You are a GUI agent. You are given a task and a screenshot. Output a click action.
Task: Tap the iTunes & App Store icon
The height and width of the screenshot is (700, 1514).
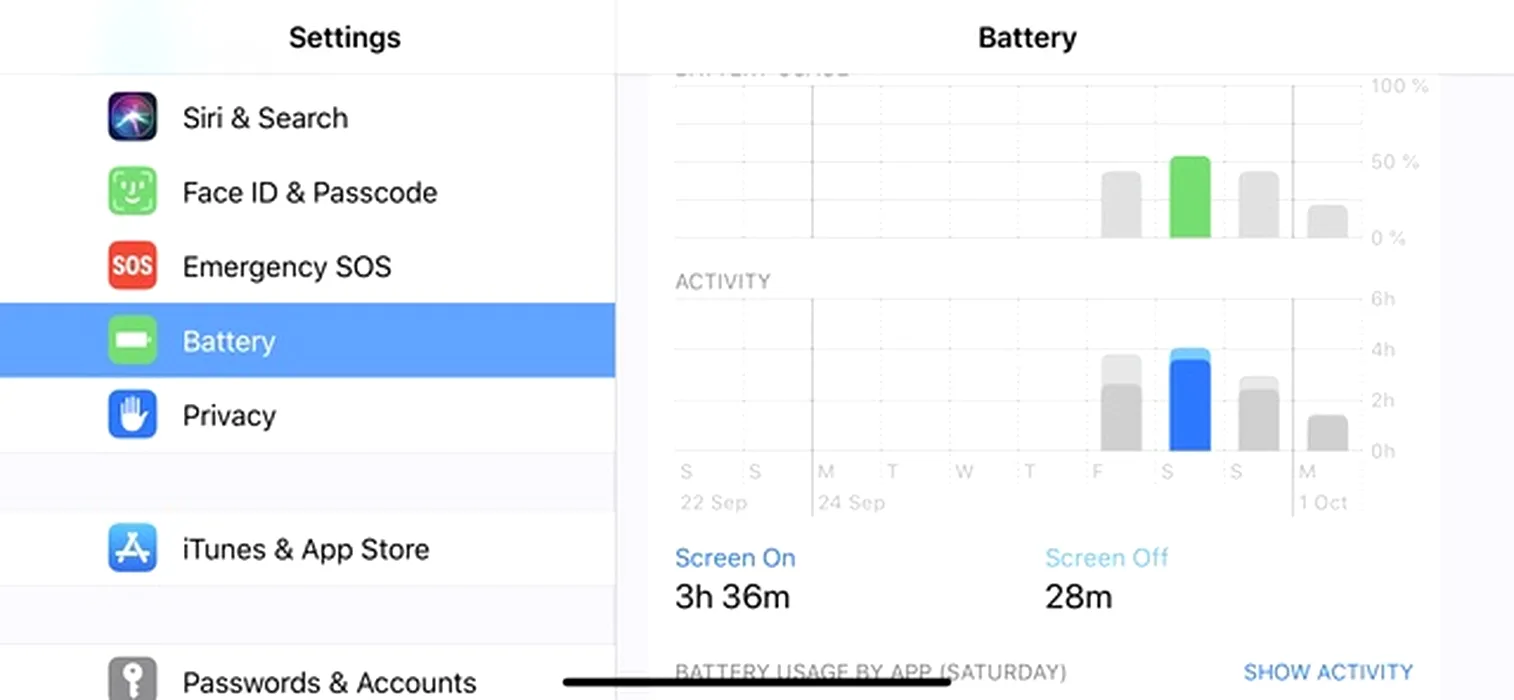(x=132, y=548)
